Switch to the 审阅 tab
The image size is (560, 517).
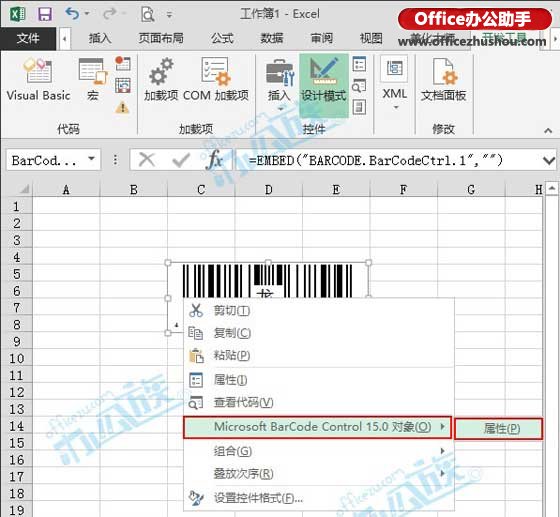tap(322, 38)
